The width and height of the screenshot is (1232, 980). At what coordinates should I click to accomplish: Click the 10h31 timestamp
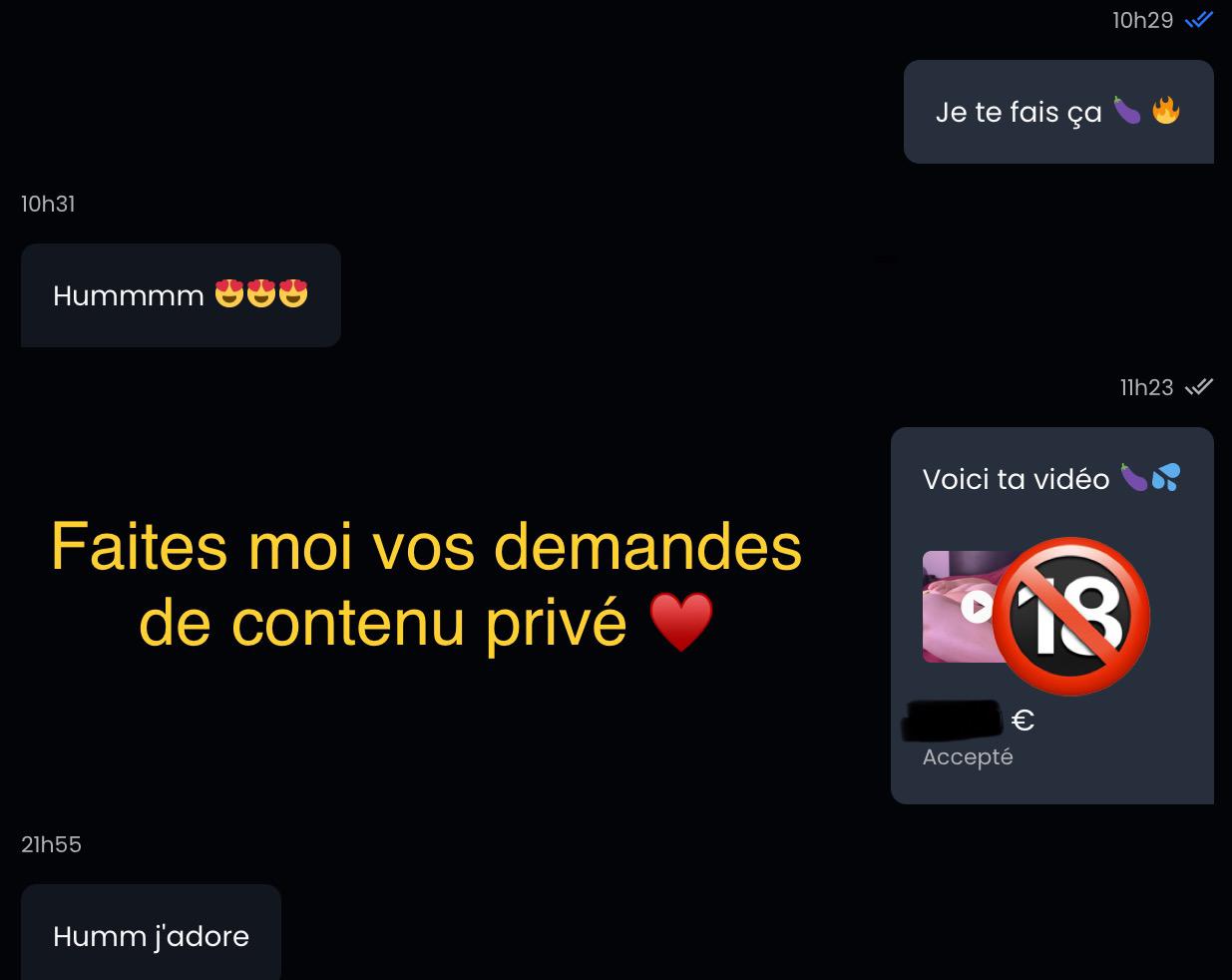48,204
